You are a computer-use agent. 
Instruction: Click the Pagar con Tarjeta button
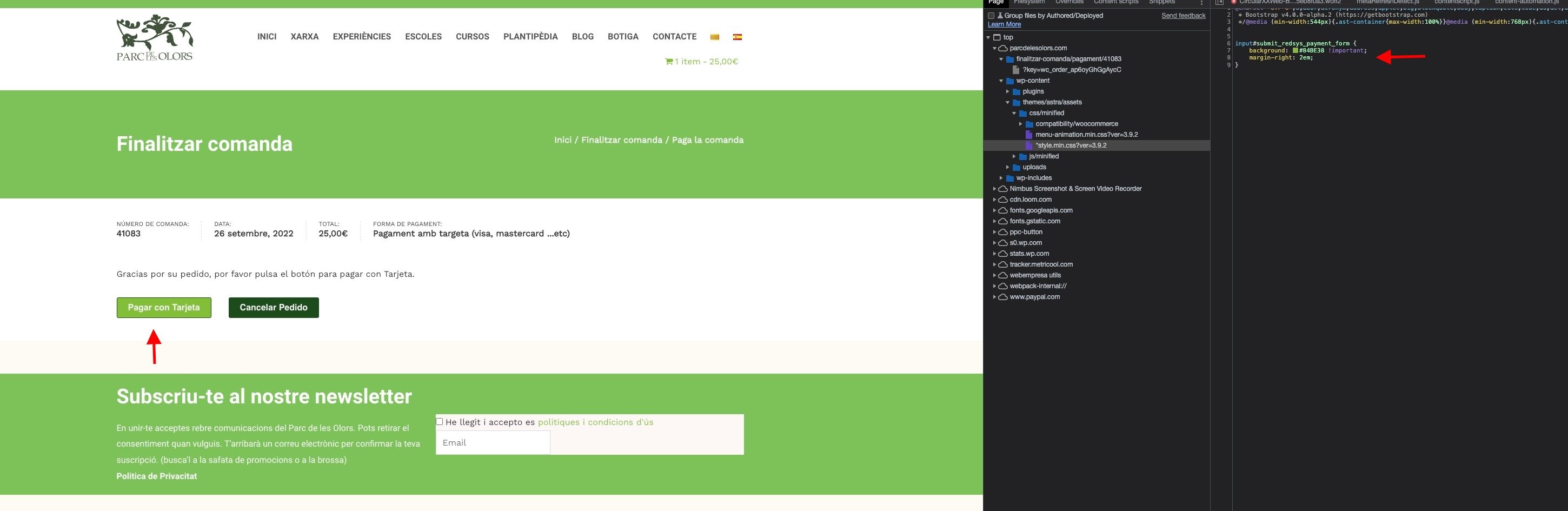[x=164, y=308]
